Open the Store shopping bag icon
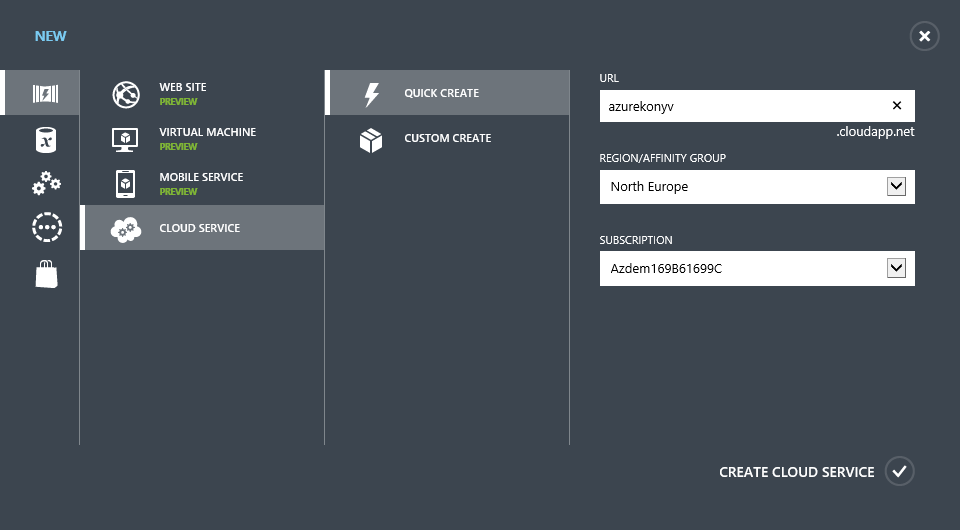The height and width of the screenshot is (530, 960). tap(47, 274)
